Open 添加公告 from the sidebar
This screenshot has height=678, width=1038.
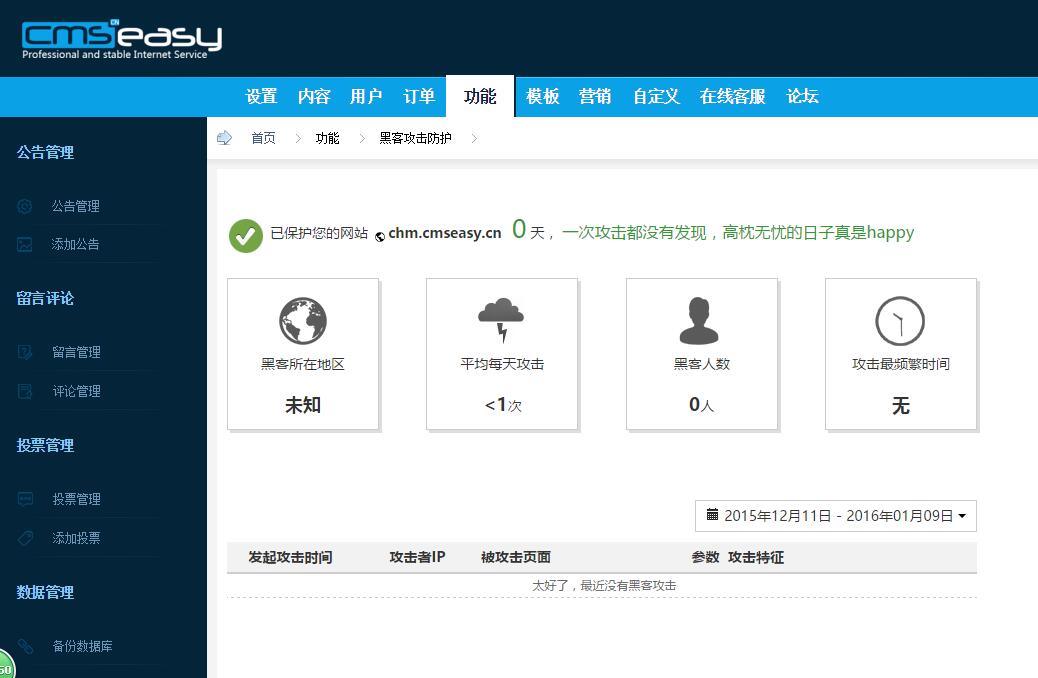point(76,244)
